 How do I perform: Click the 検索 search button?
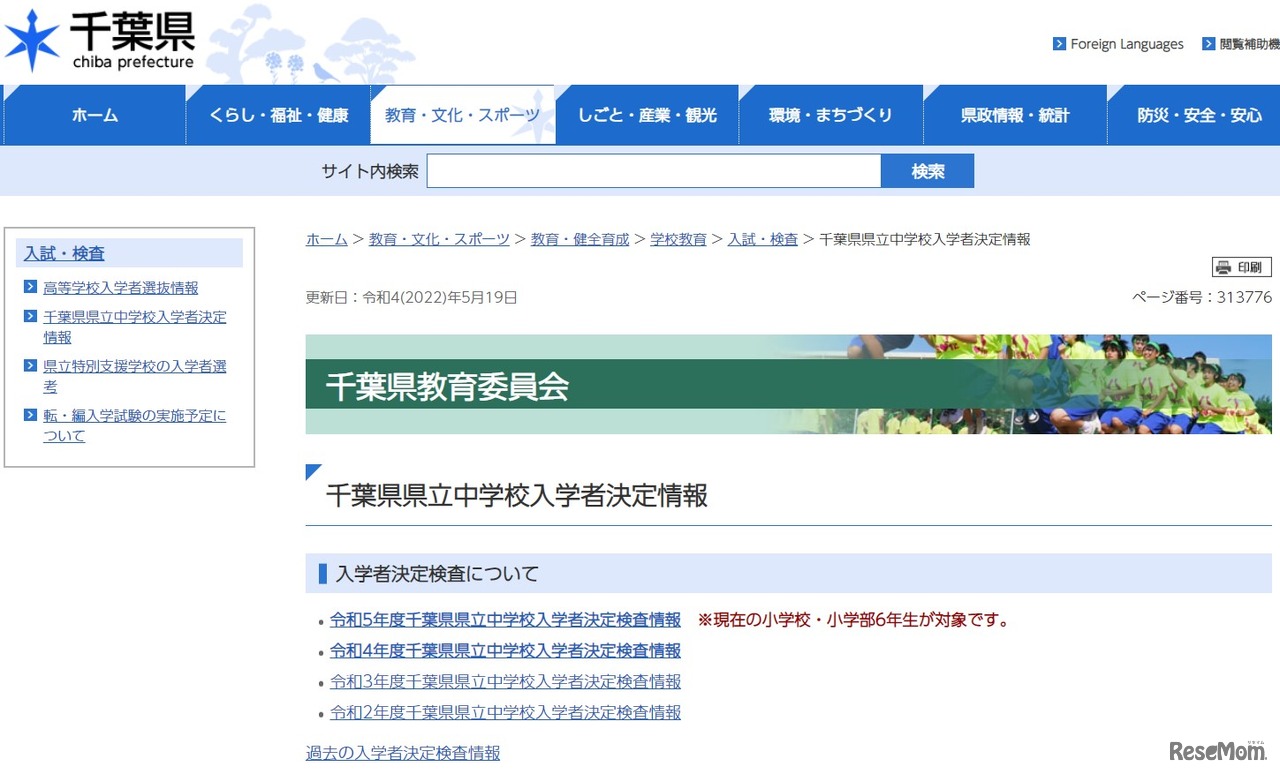pyautogui.click(x=928, y=171)
